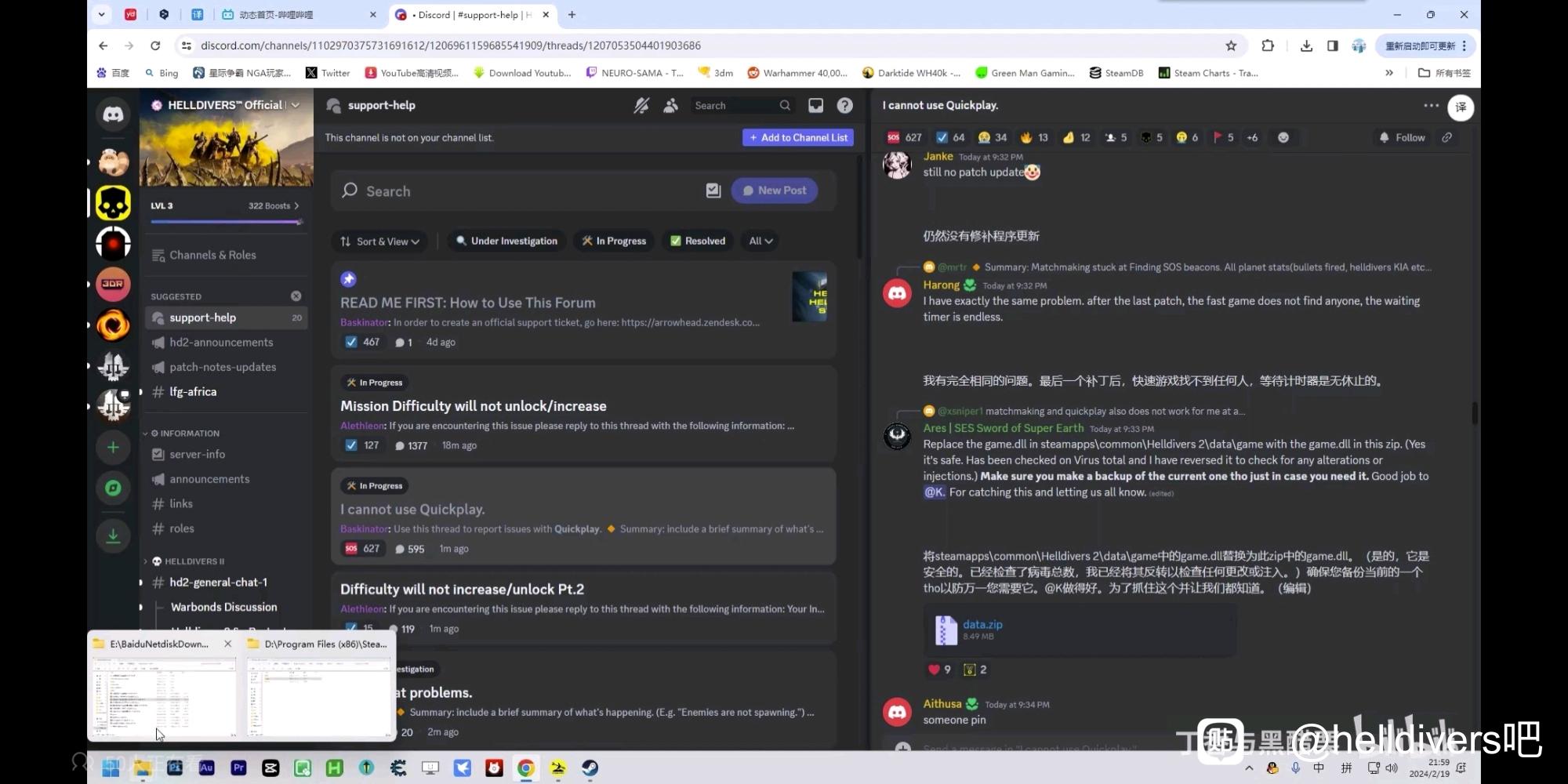Bookmark this page star icon
The width and height of the screenshot is (1568, 784).
click(1231, 45)
